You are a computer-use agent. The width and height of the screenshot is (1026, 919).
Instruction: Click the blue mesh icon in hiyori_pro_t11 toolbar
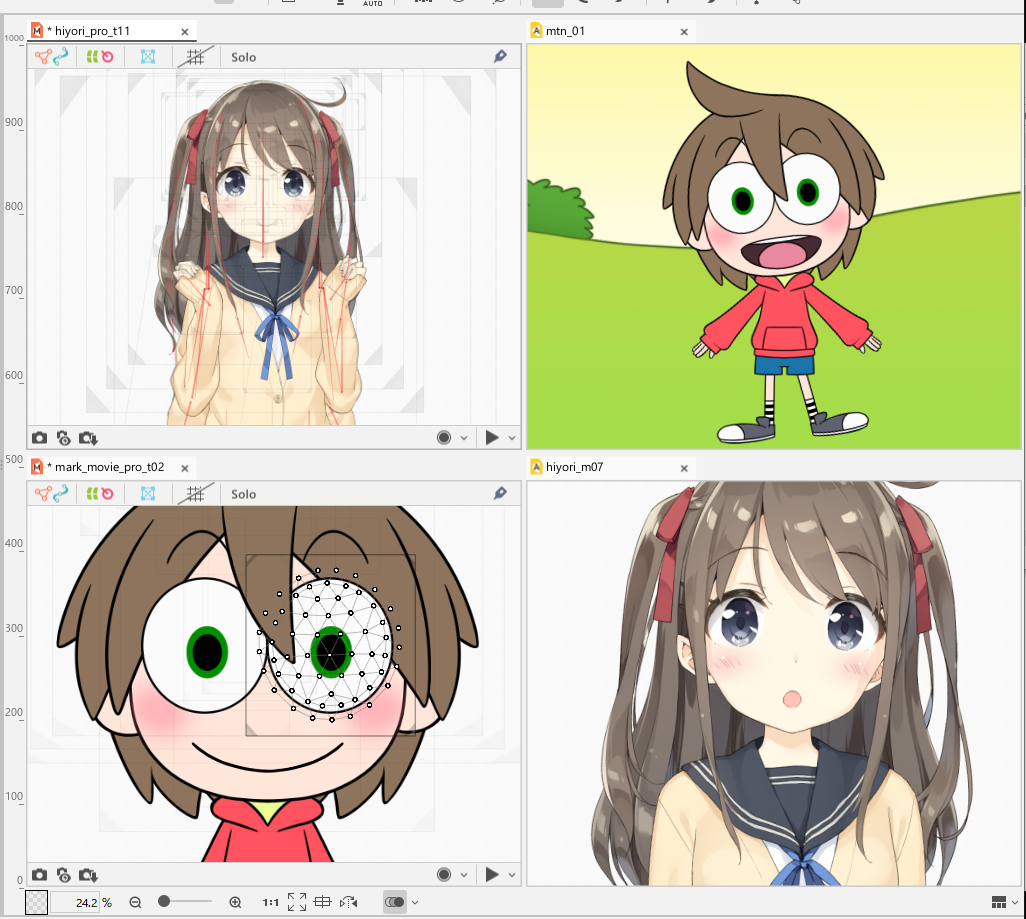coord(148,57)
